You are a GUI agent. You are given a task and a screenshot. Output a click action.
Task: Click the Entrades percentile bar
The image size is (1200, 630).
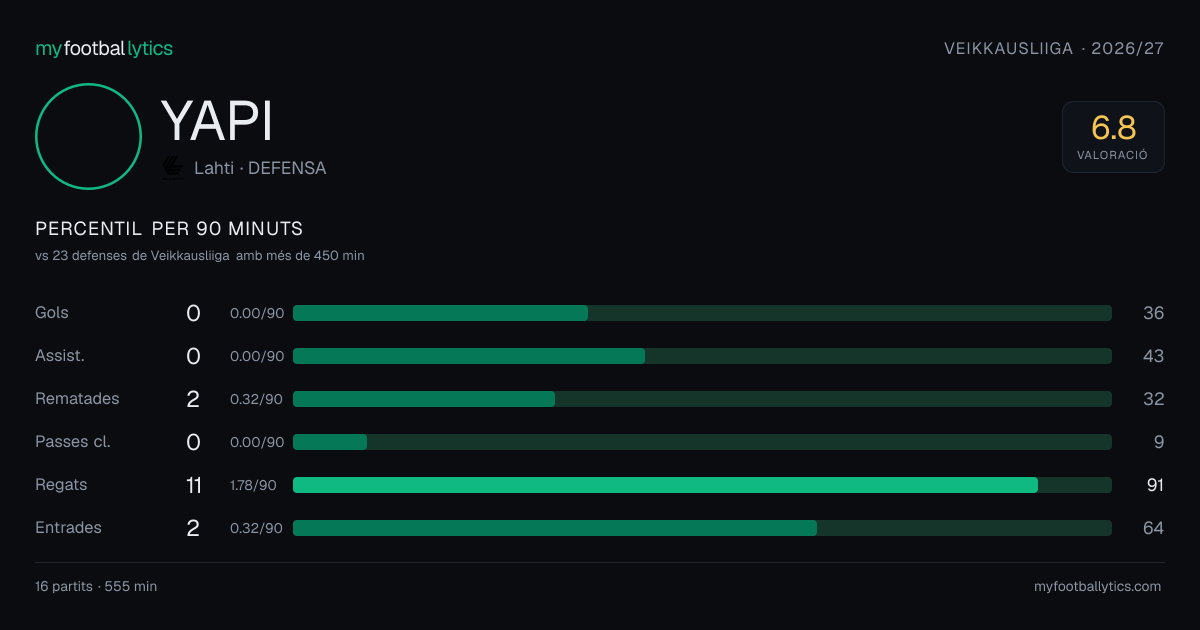[x=702, y=528]
